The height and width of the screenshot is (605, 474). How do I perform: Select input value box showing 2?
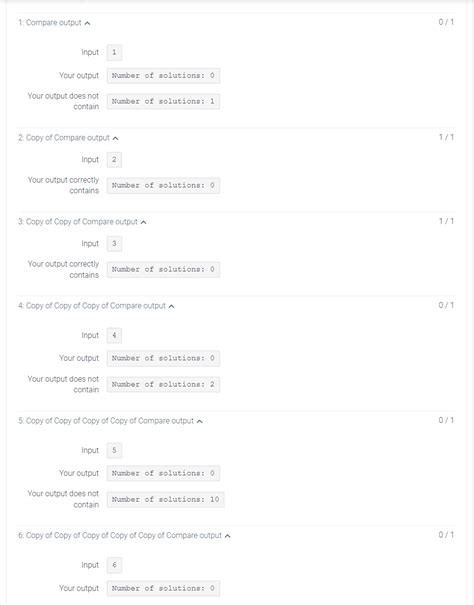(114, 160)
